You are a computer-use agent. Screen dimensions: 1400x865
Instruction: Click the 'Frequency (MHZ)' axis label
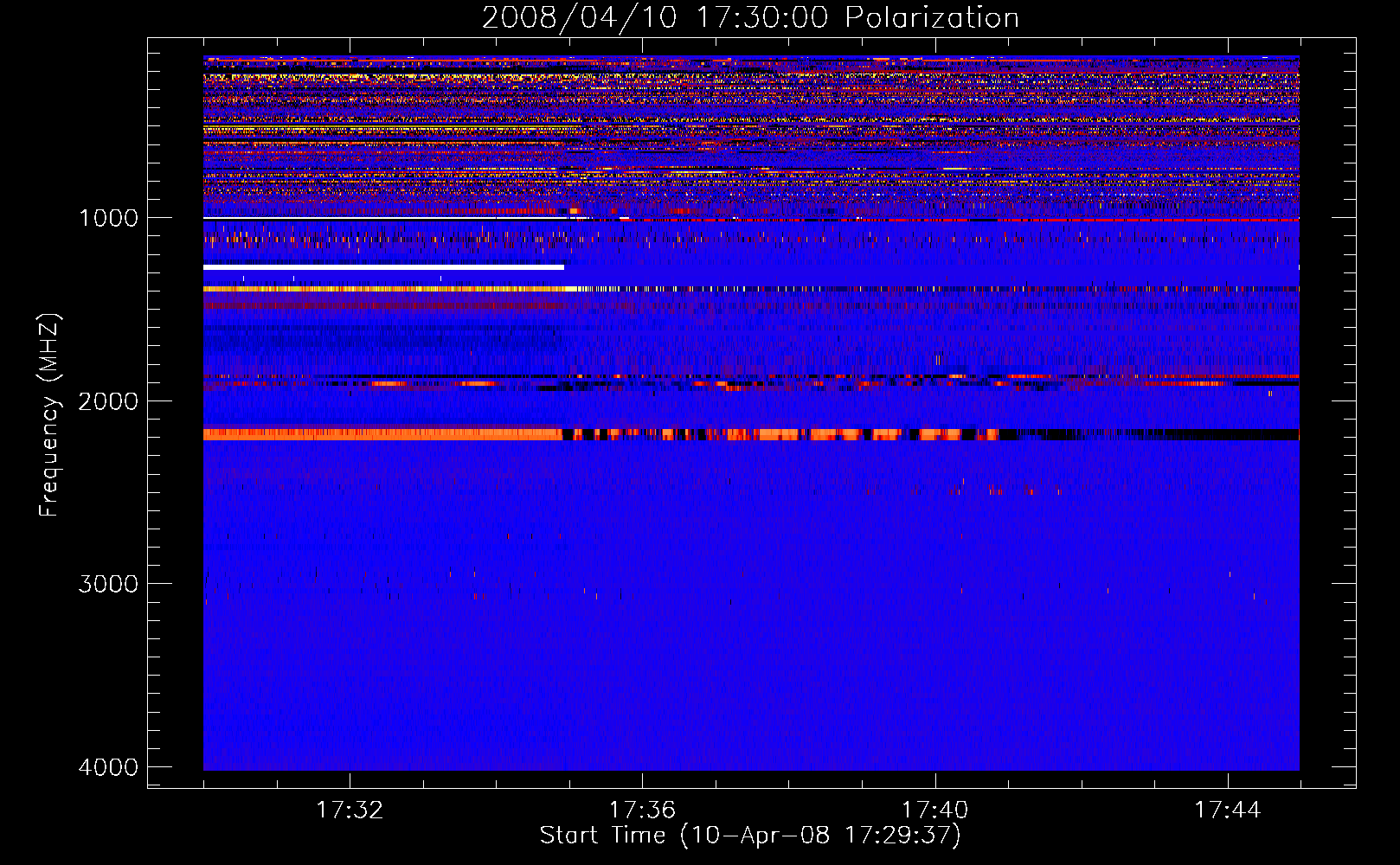[x=49, y=415]
